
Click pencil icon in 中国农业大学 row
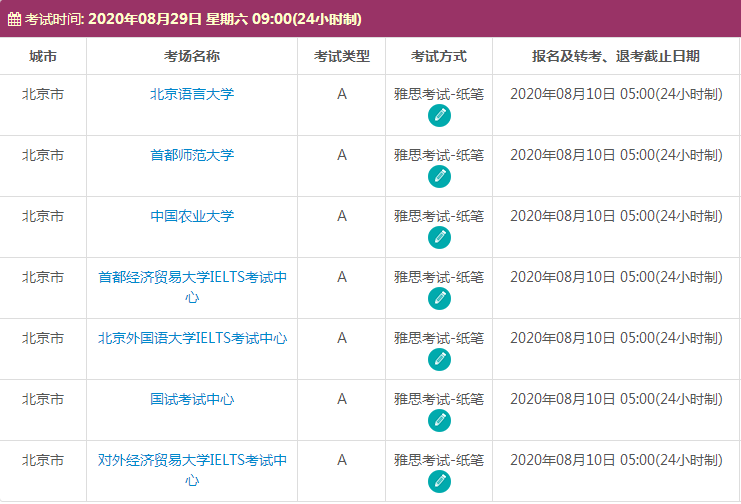(439, 238)
